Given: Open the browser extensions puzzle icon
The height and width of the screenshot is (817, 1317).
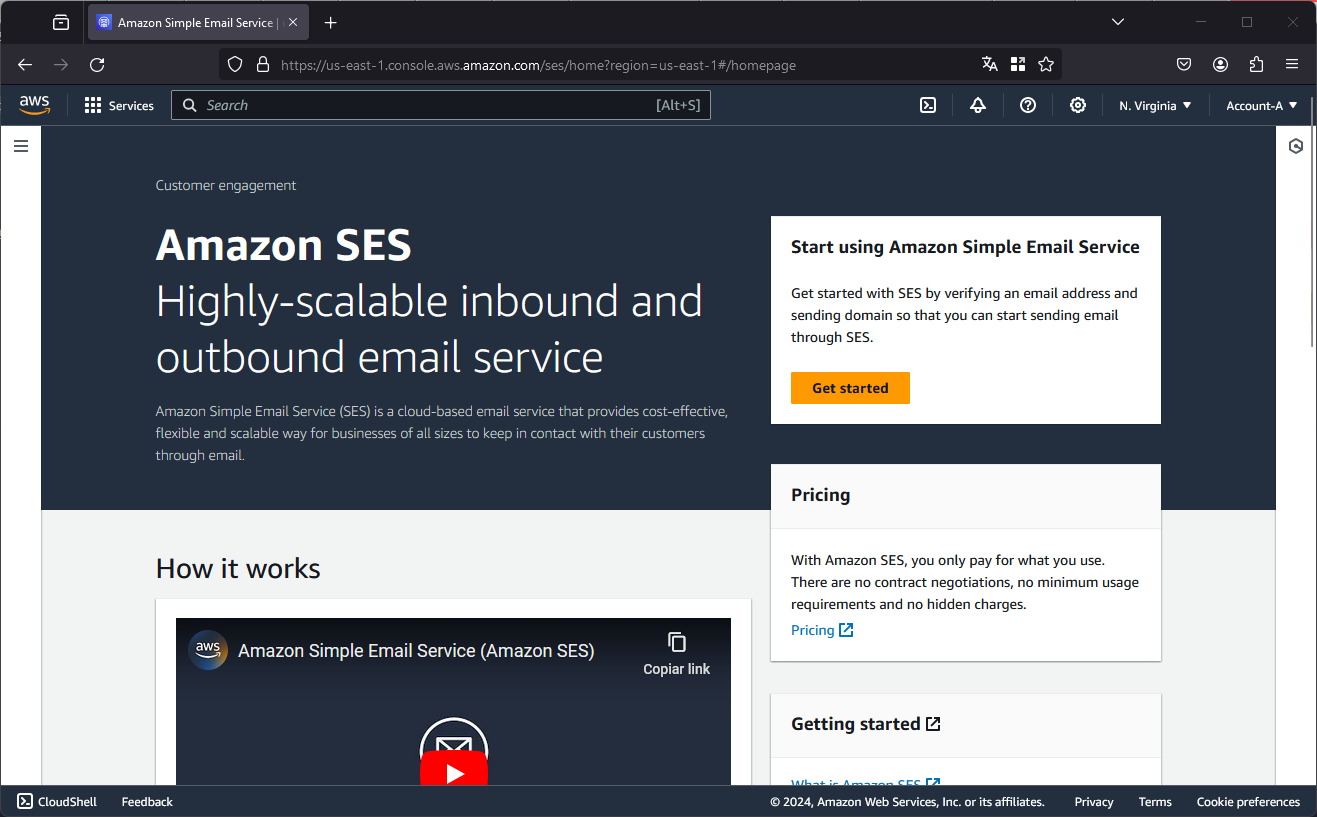Looking at the screenshot, I should pos(1257,64).
